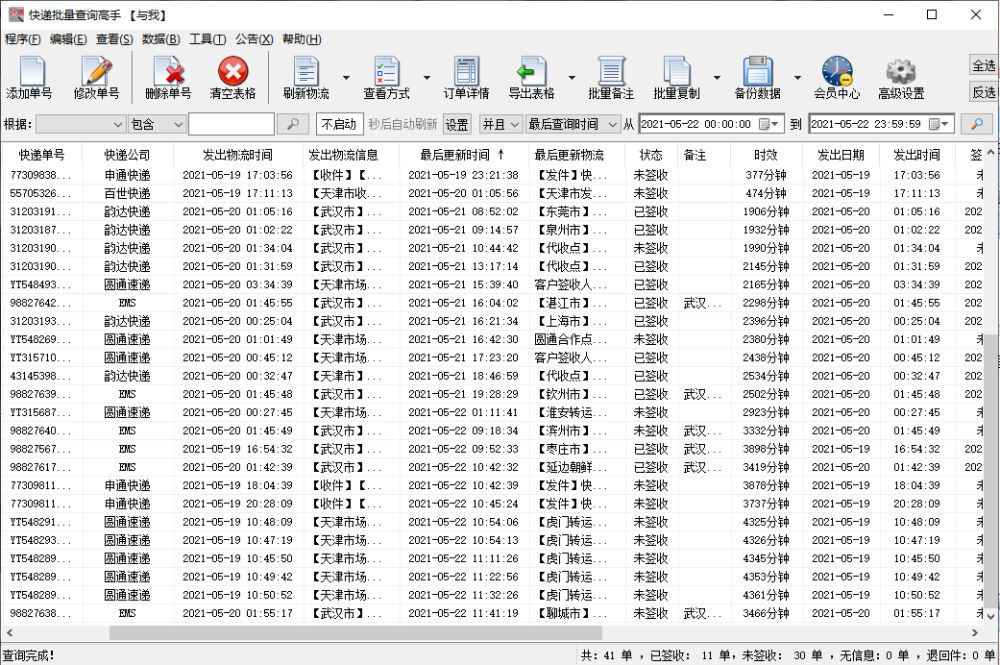Export the table via 导出表格
Image resolution: width=1000 pixels, height=665 pixels.
point(531,77)
